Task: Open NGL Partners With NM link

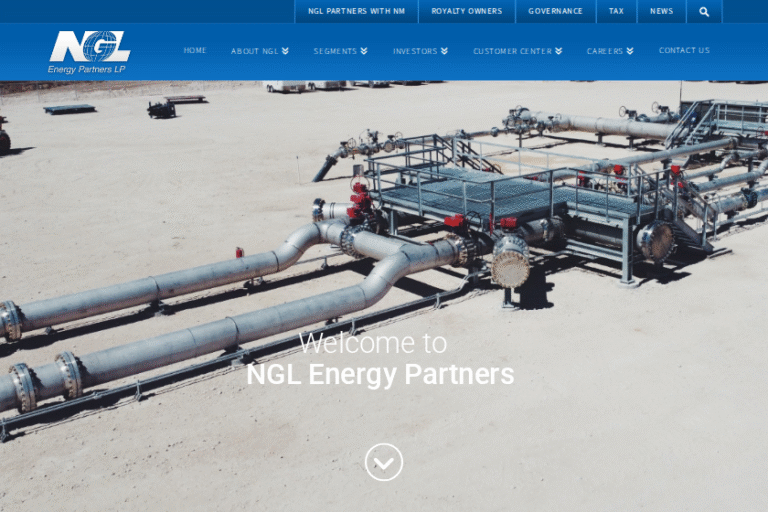Action: (356, 11)
